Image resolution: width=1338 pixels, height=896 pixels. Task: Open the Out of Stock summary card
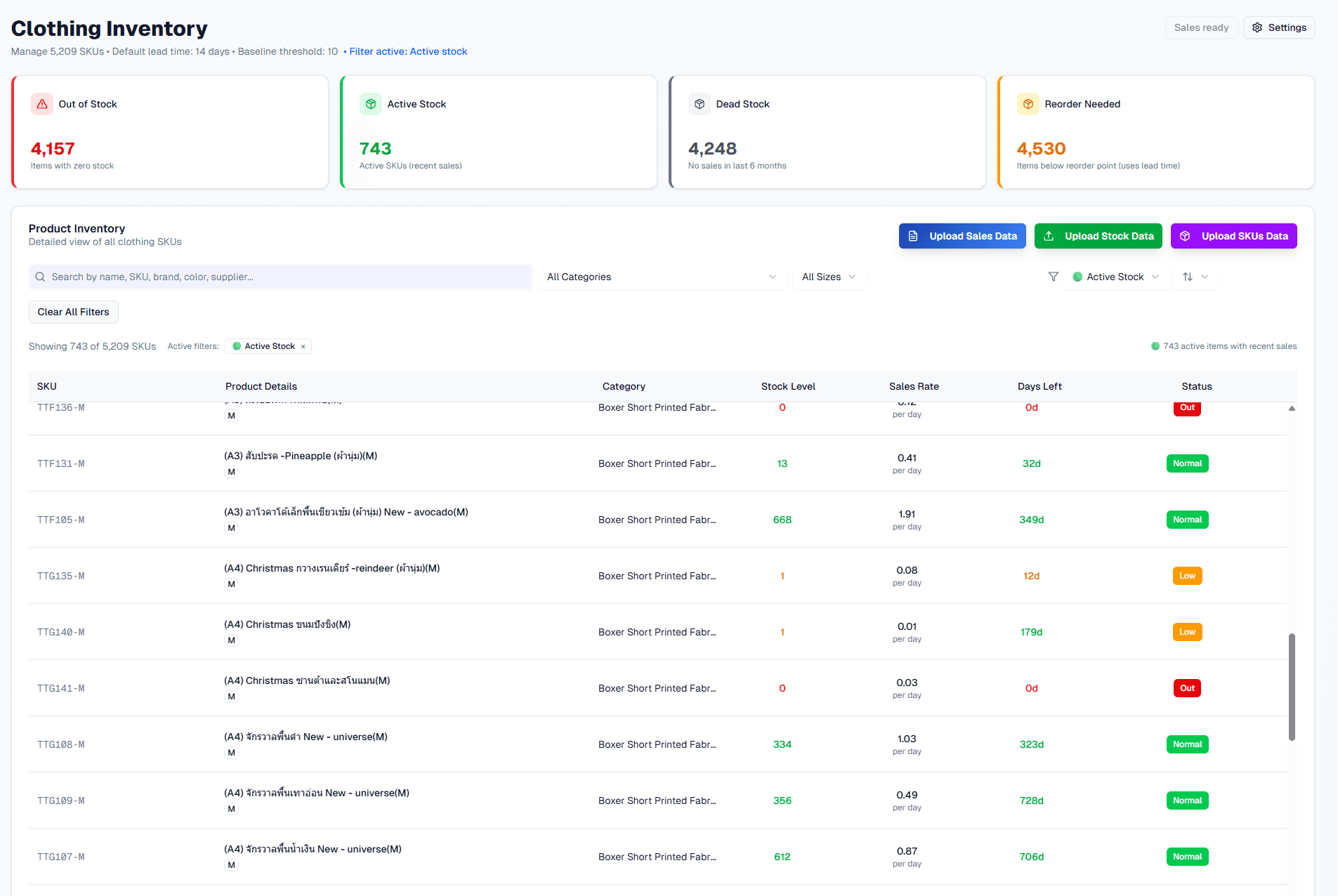tap(170, 132)
